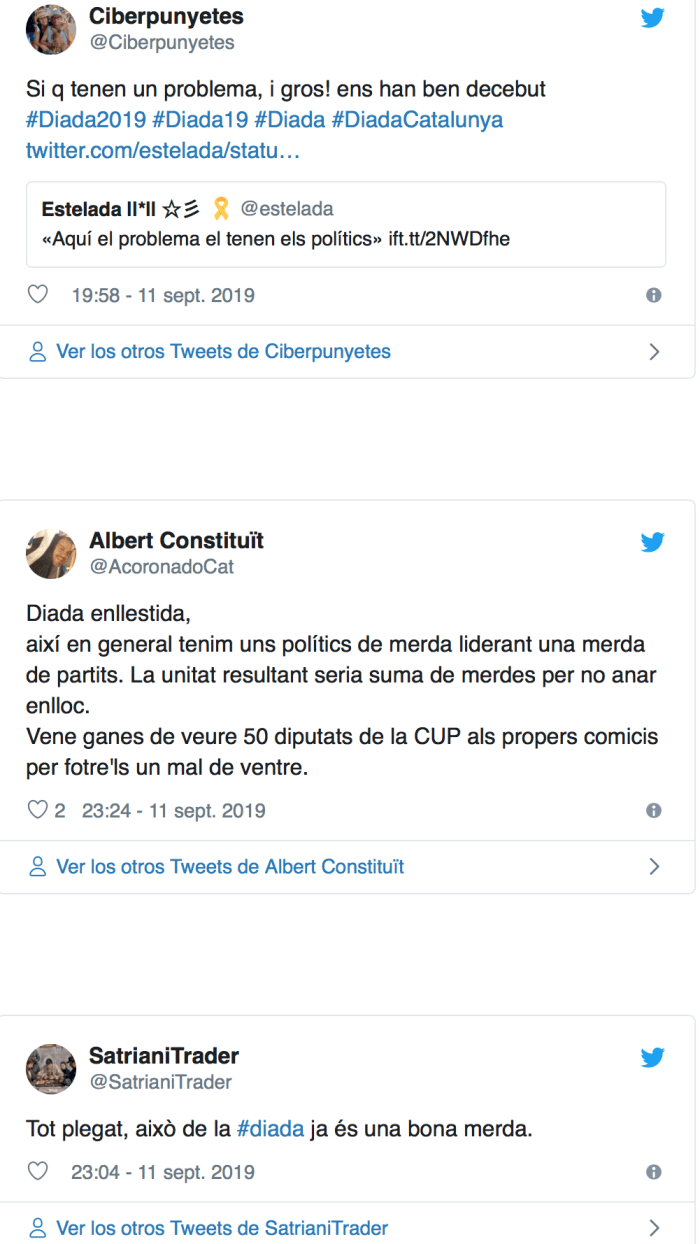Open info icon on Ciberpunyetes tweet
The width and height of the screenshot is (700, 1244).
click(x=654, y=296)
